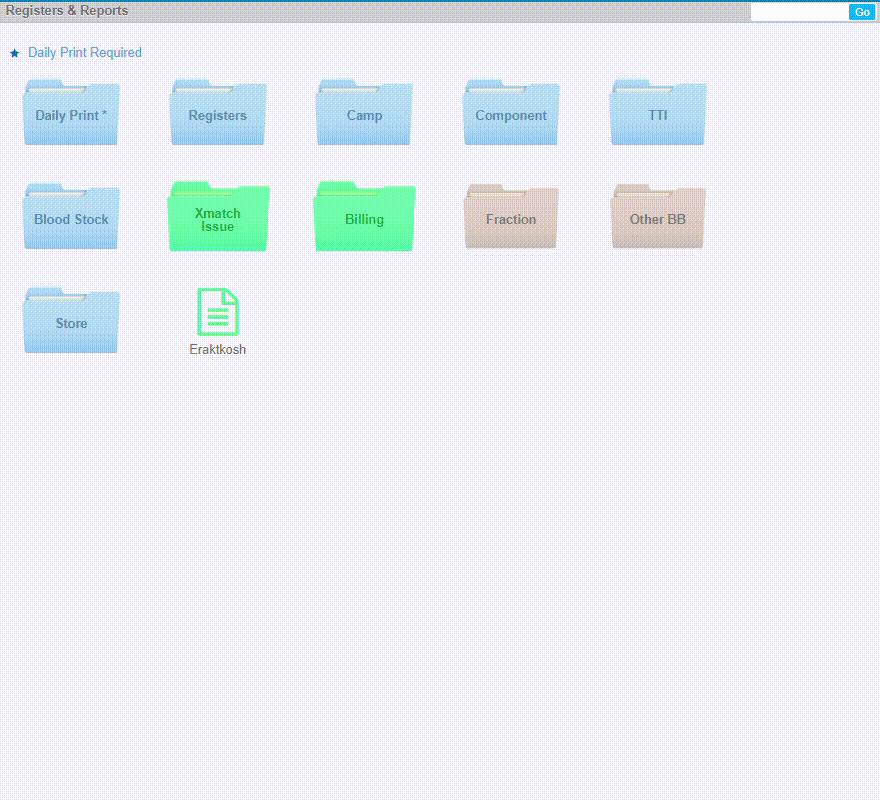
Task: Open the Registers folder
Action: tap(217, 114)
